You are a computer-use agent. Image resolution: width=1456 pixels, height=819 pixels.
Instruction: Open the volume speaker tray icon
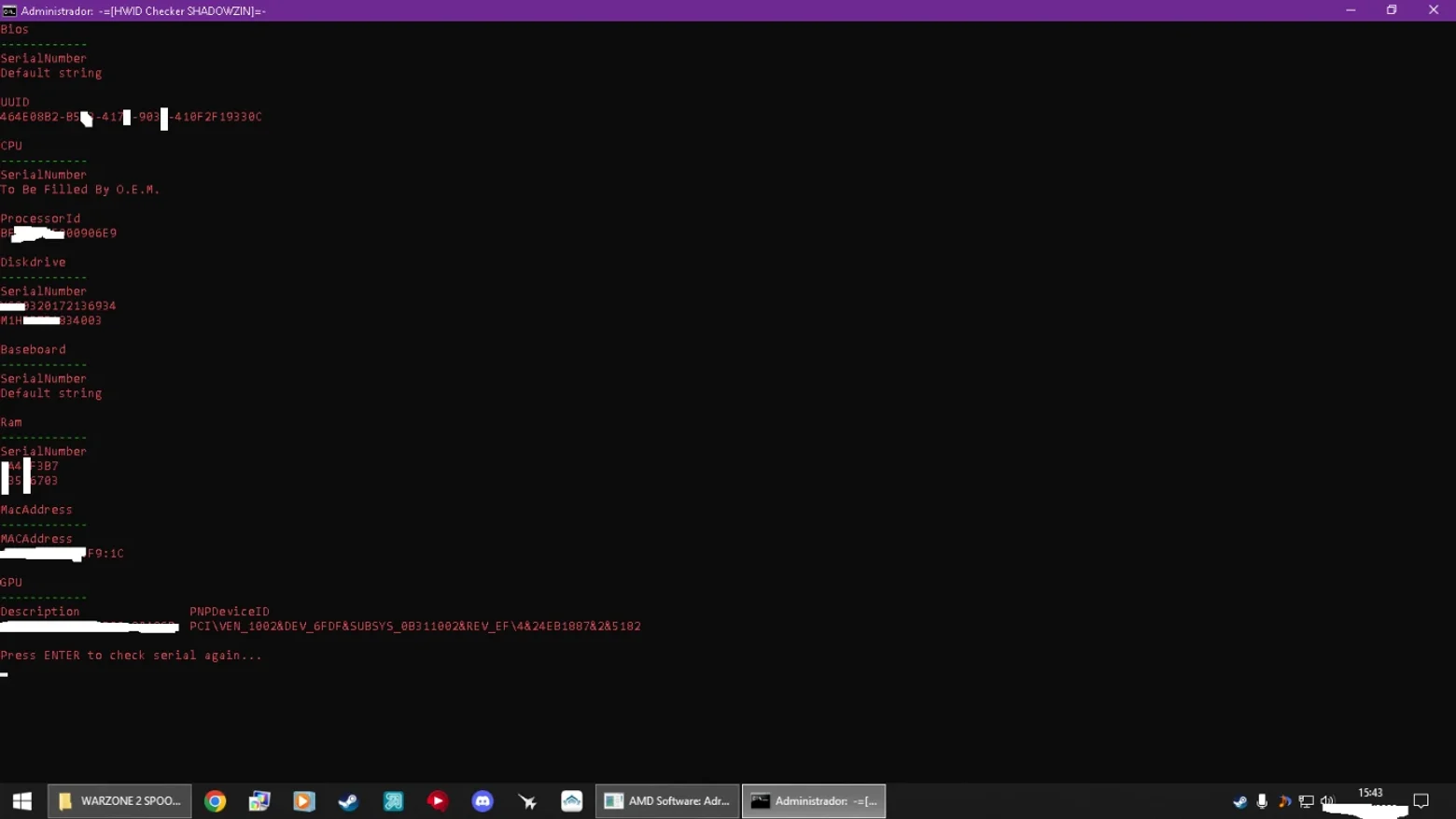coord(1327,801)
